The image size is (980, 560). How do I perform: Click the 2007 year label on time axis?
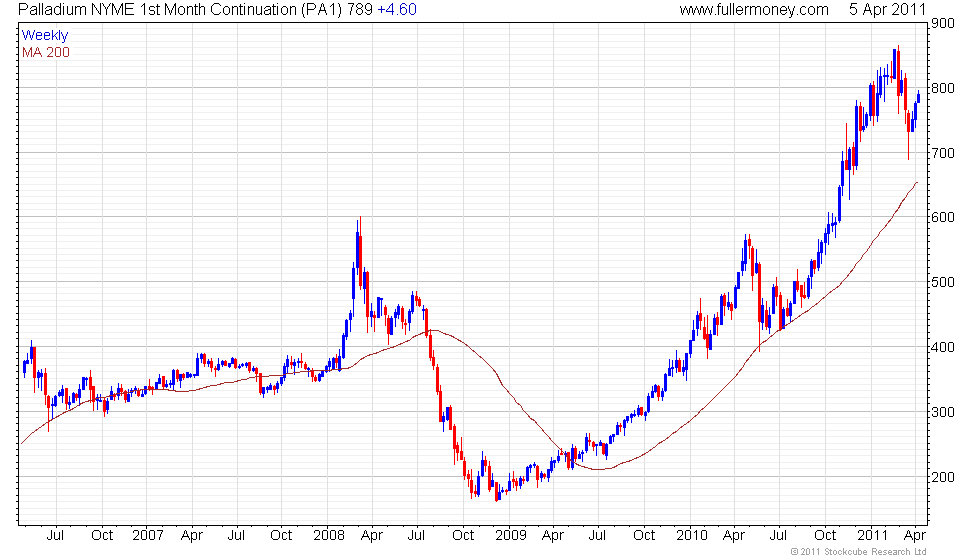click(148, 536)
